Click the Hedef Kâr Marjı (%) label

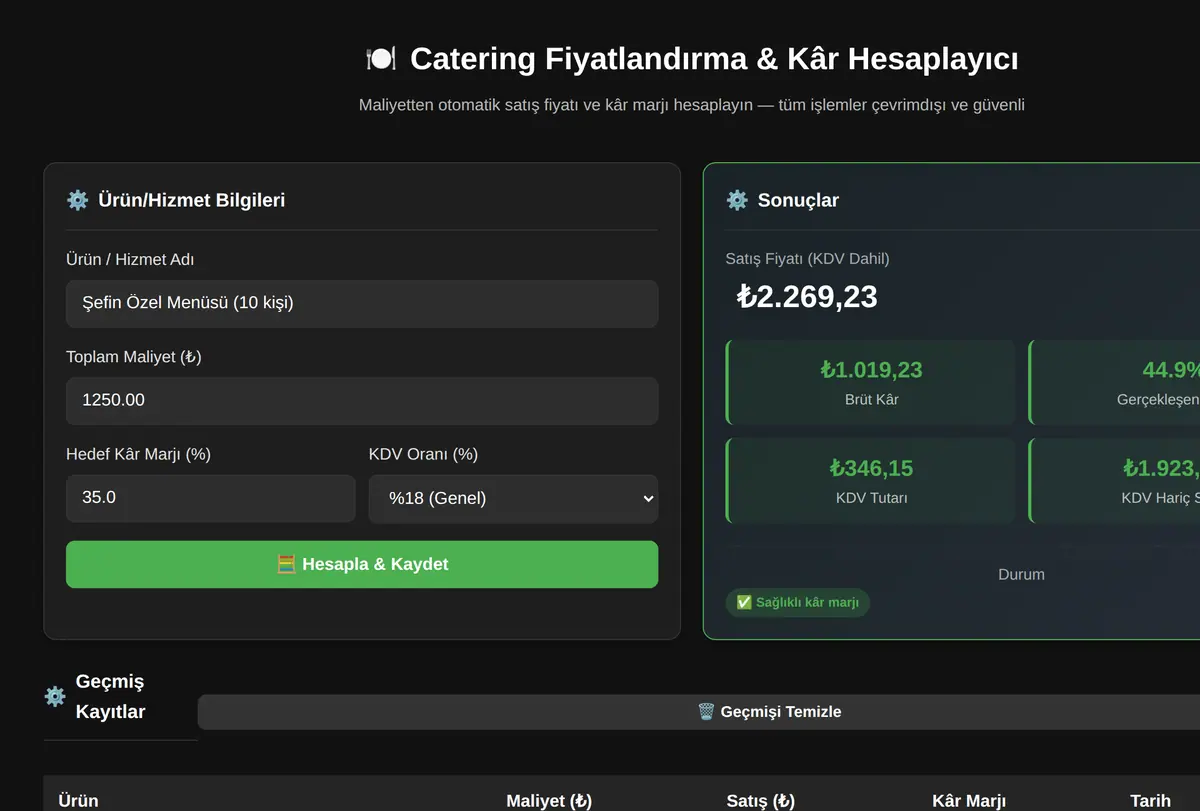pyautogui.click(x=138, y=454)
